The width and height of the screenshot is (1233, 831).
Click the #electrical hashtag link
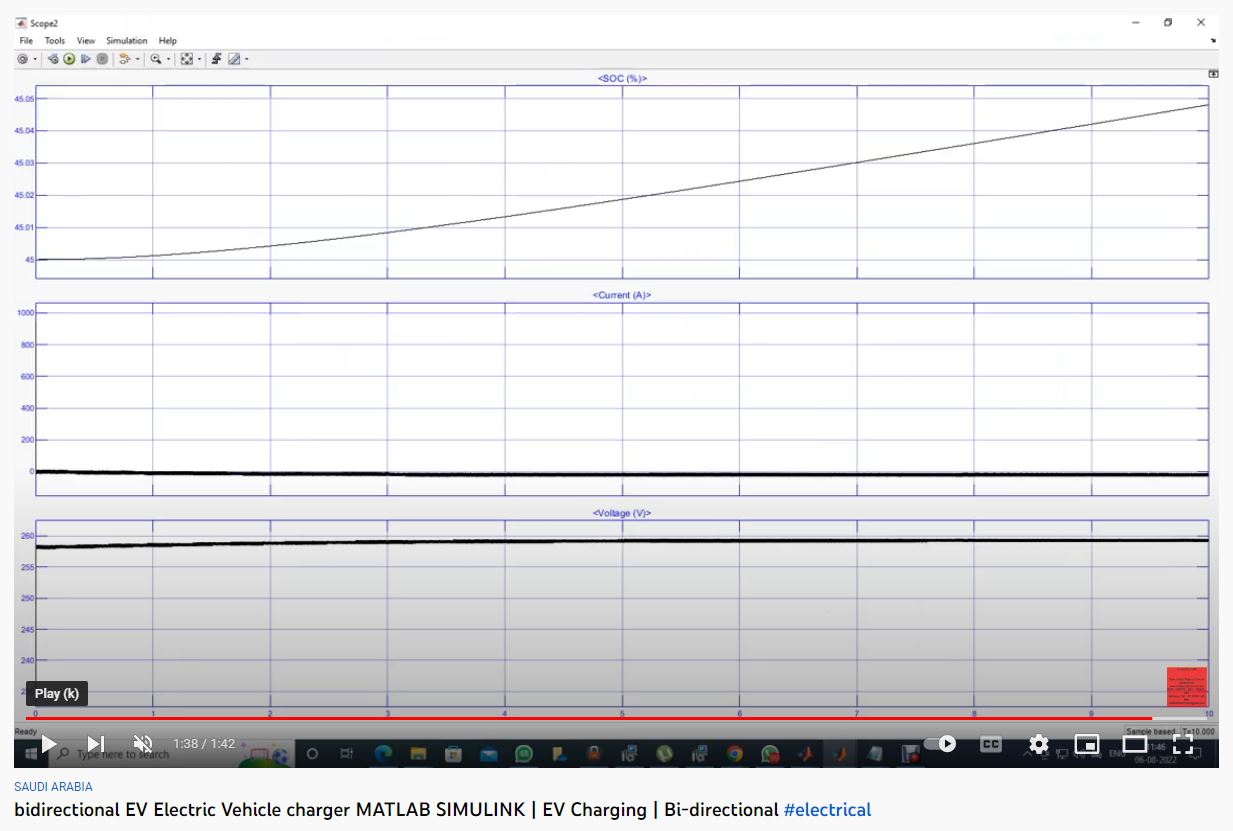[827, 810]
